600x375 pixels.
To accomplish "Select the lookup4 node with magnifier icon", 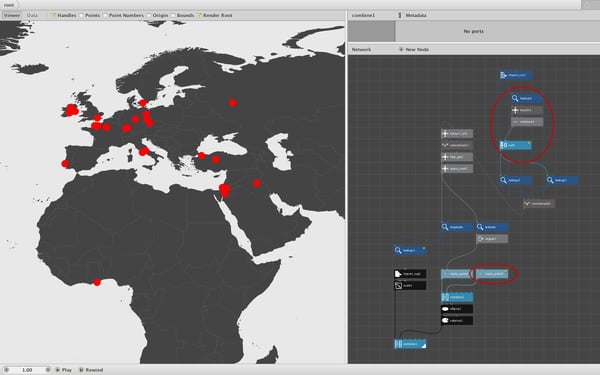I will tap(527, 98).
